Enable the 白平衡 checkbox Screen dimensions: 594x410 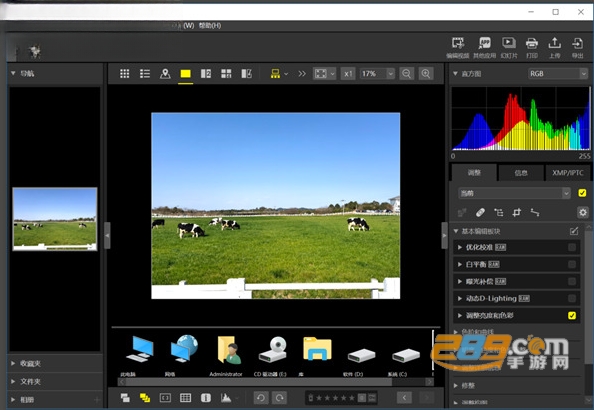coord(572,264)
